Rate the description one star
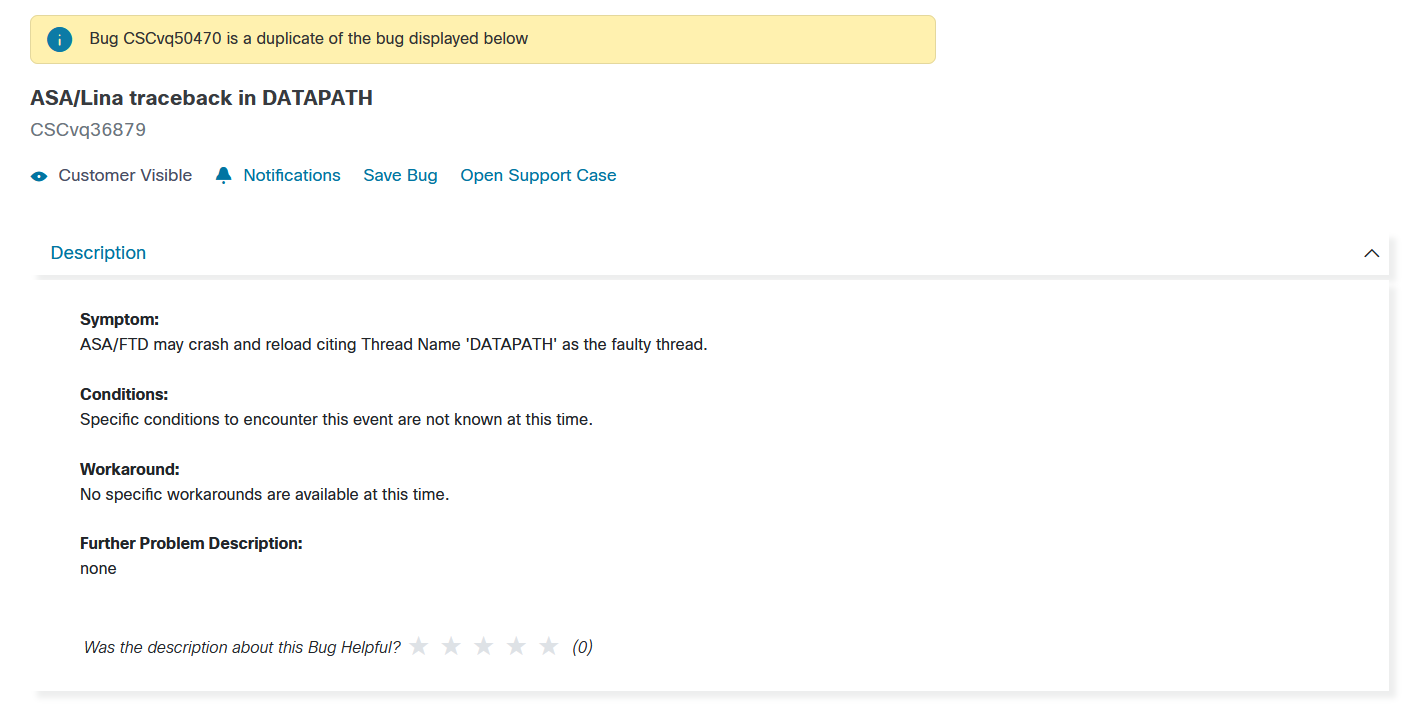Image resolution: width=1427 pixels, height=711 pixels. point(419,647)
